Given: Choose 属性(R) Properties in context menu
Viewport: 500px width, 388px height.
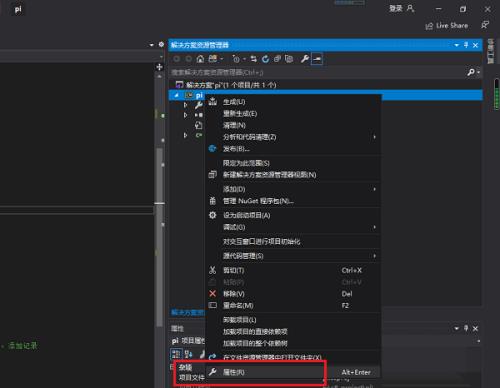Looking at the screenshot, I should [293, 372].
